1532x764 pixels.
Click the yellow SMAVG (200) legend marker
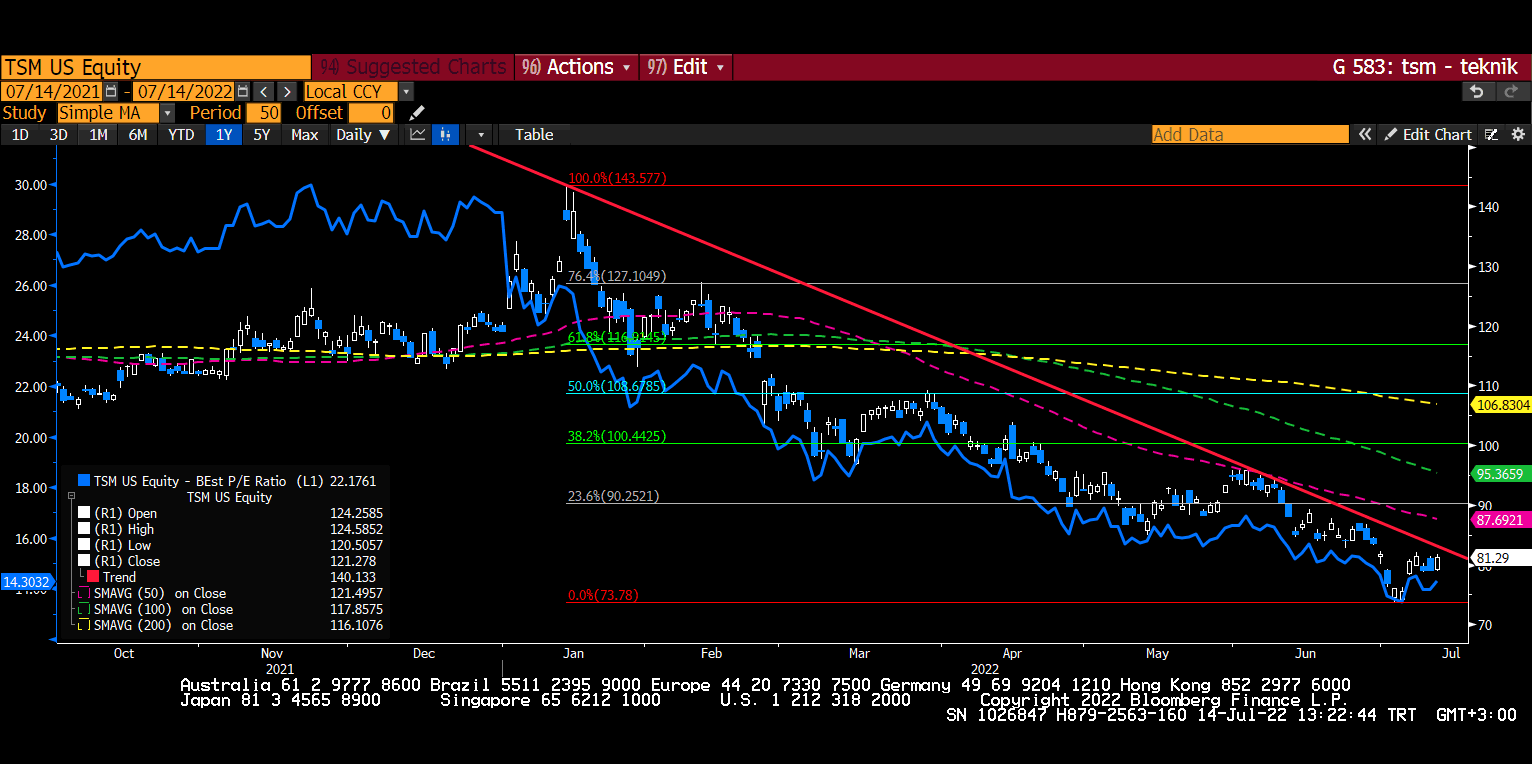click(x=84, y=625)
